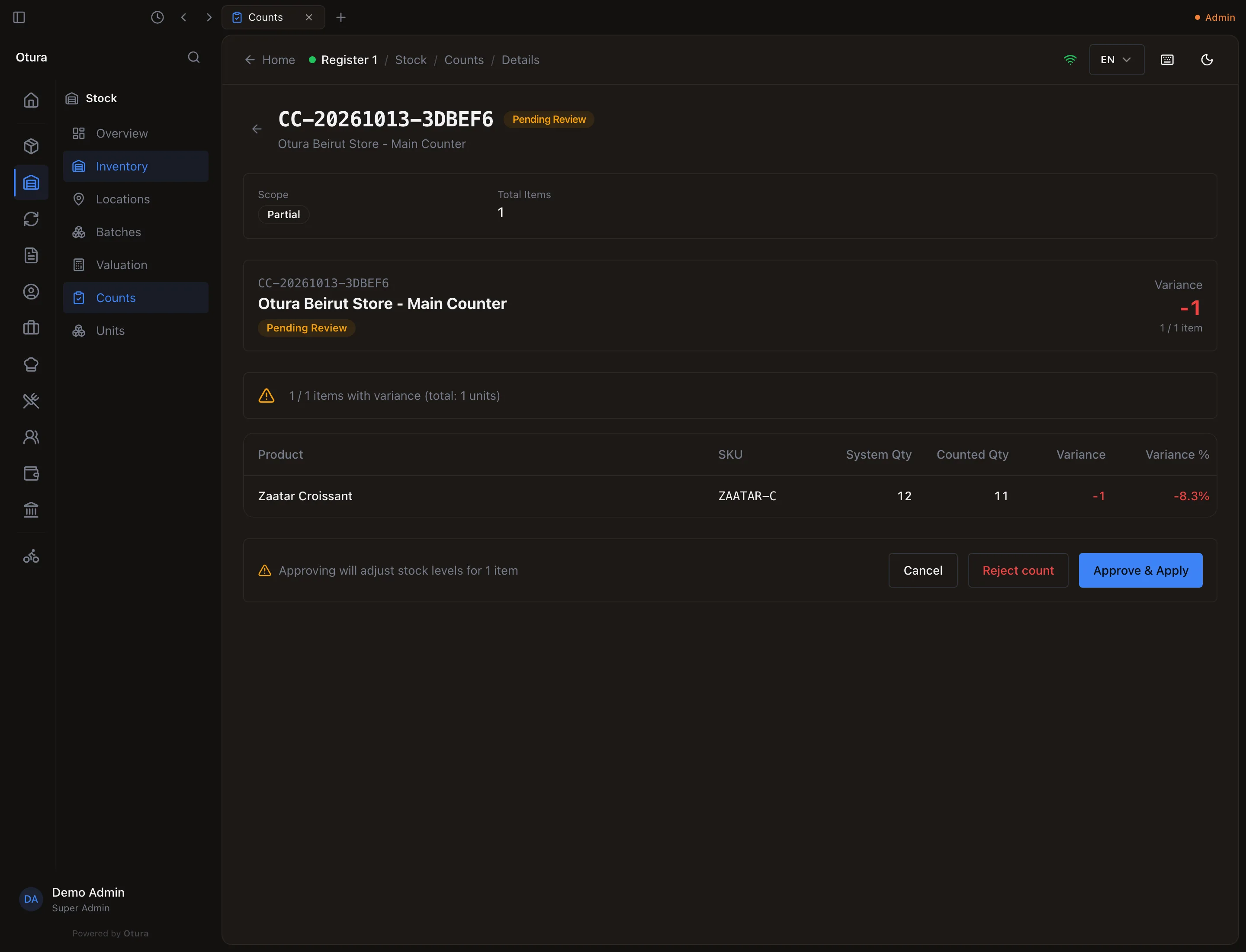Image resolution: width=1246 pixels, height=952 pixels.
Task: Click the sidebar search magnifier icon
Action: [194, 57]
